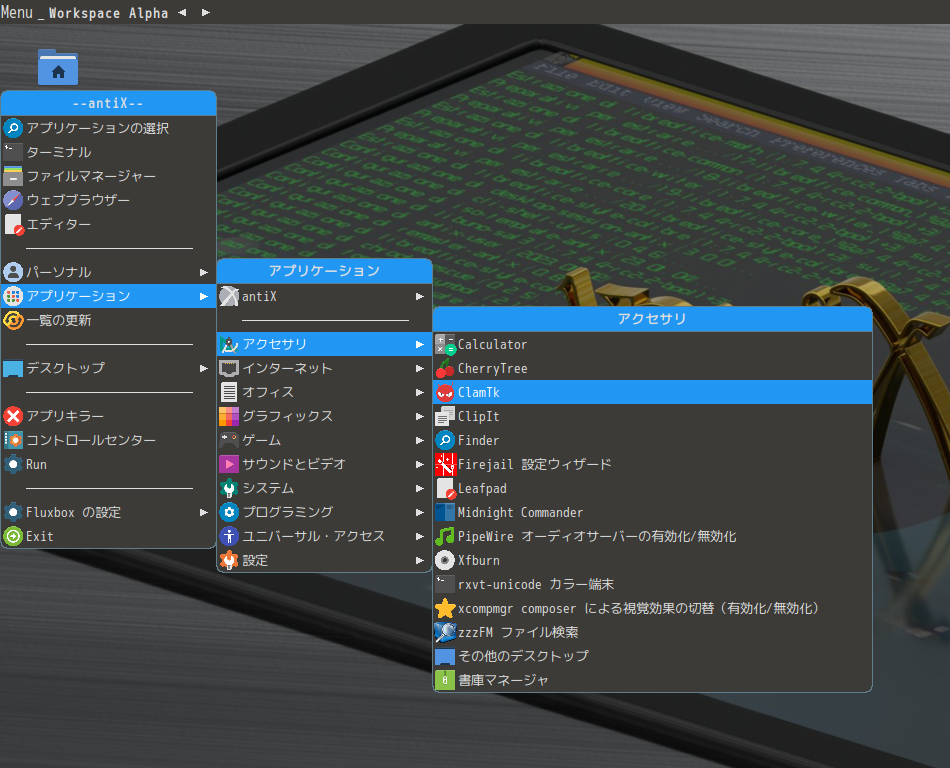Click the Workspace Alpha label

coord(108,13)
